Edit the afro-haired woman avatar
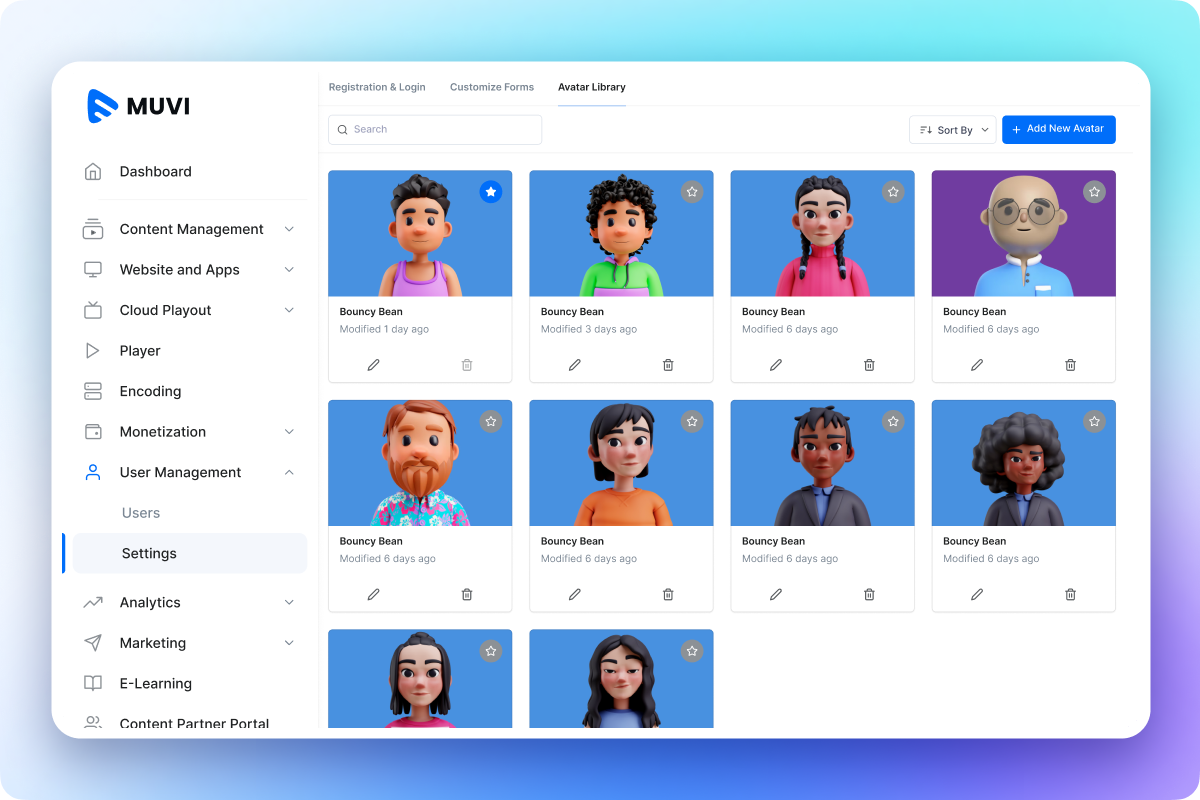This screenshot has height=800, width=1200. (x=977, y=594)
